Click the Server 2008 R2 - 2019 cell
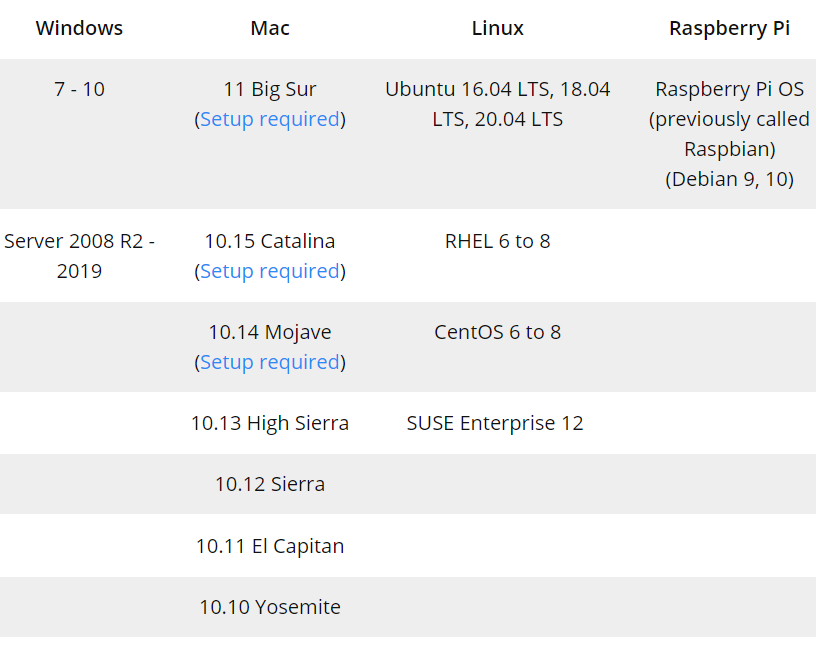Screen dimensions: 816x645 [x=79, y=256]
